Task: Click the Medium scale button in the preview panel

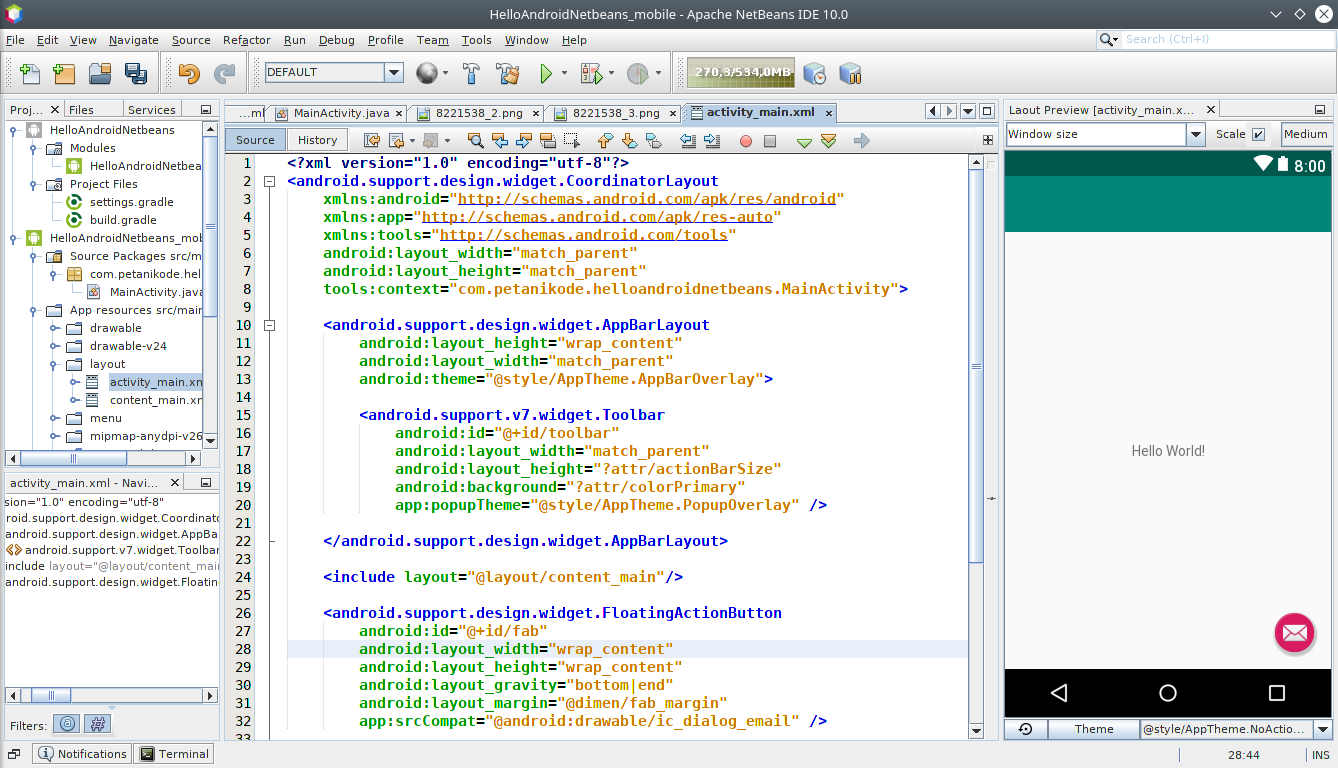Action: point(1306,133)
